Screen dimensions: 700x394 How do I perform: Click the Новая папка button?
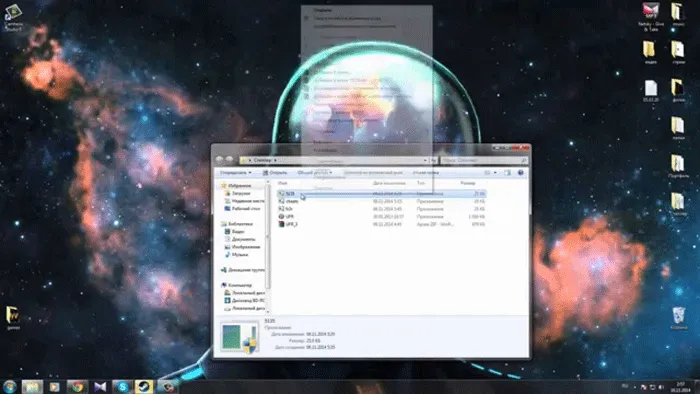pyautogui.click(x=425, y=173)
